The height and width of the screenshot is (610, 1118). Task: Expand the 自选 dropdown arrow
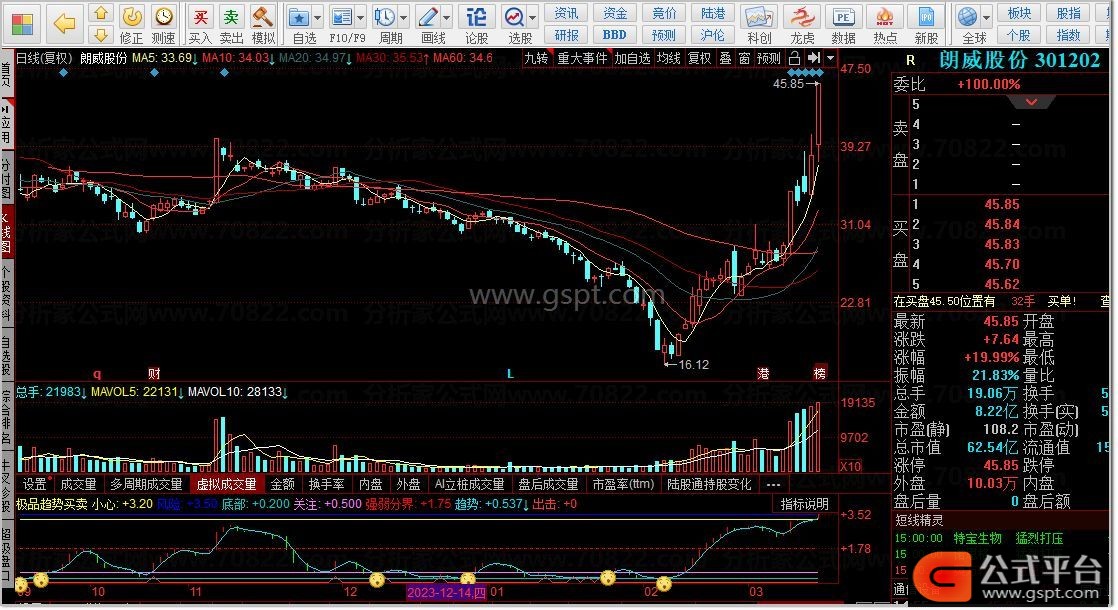317,17
